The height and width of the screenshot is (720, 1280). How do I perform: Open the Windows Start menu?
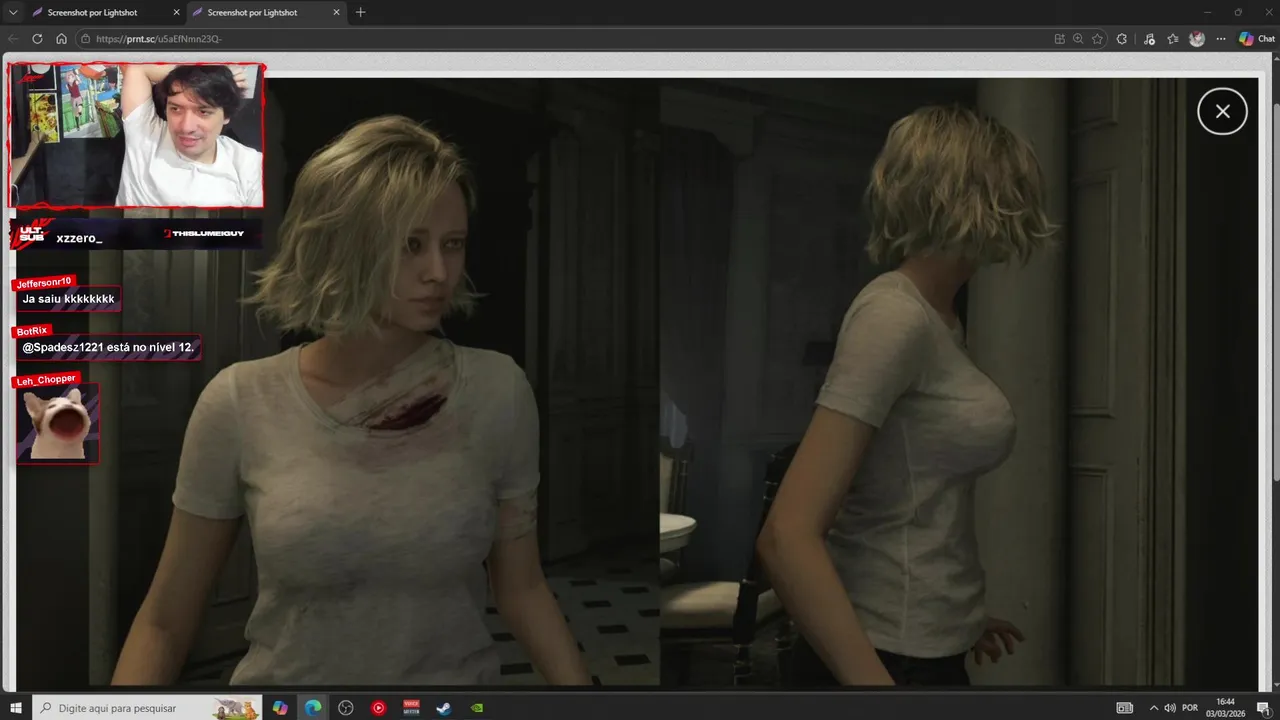point(16,708)
